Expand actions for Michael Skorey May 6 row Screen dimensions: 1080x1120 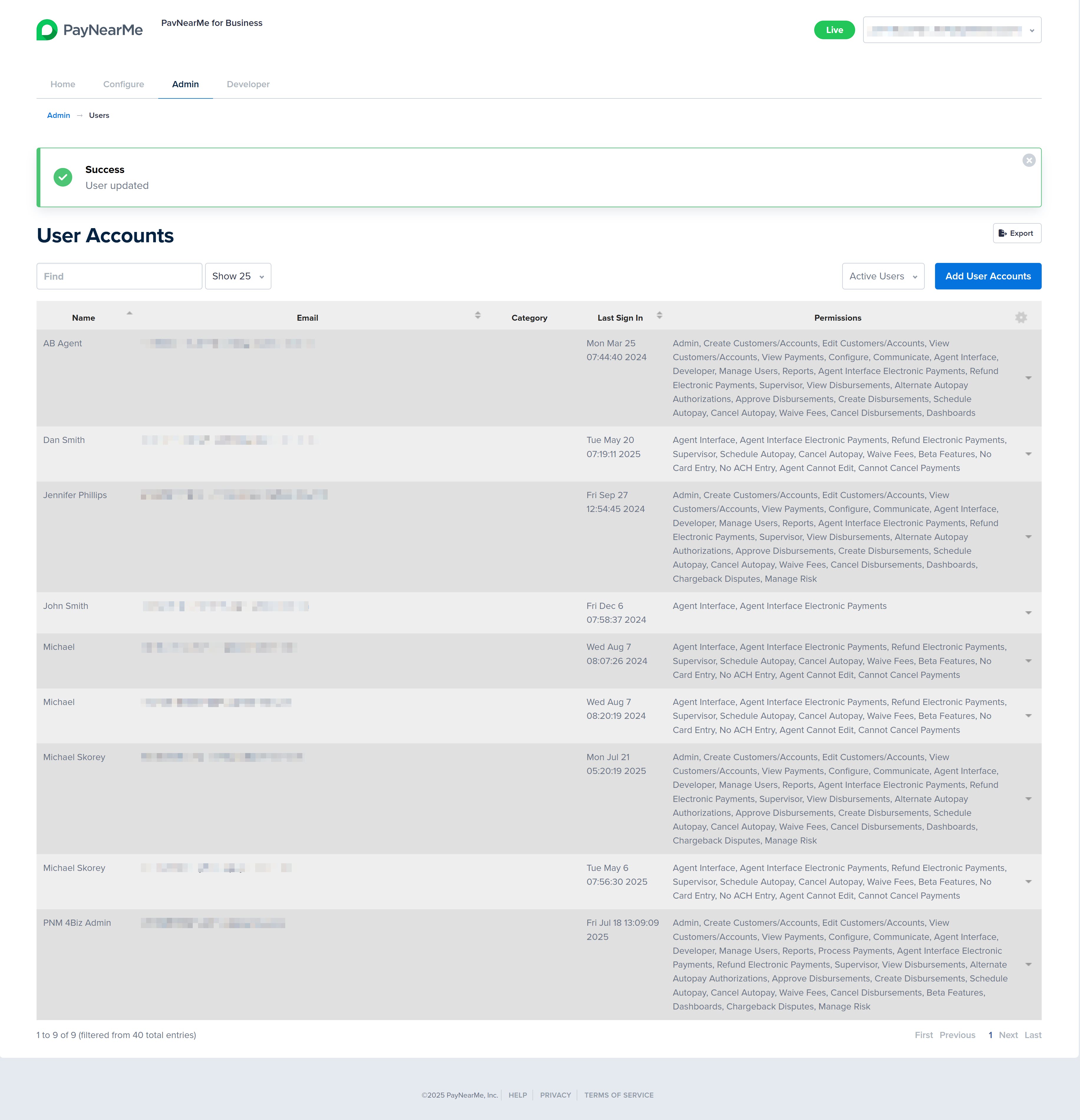coord(1028,882)
